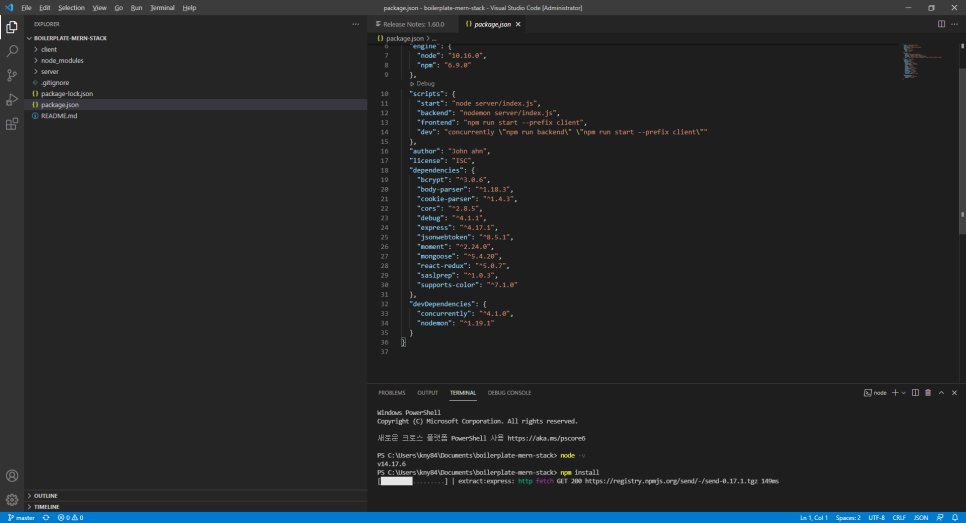Close the terminal panel
This screenshot has height=523, width=966.
pyautogui.click(x=954, y=392)
